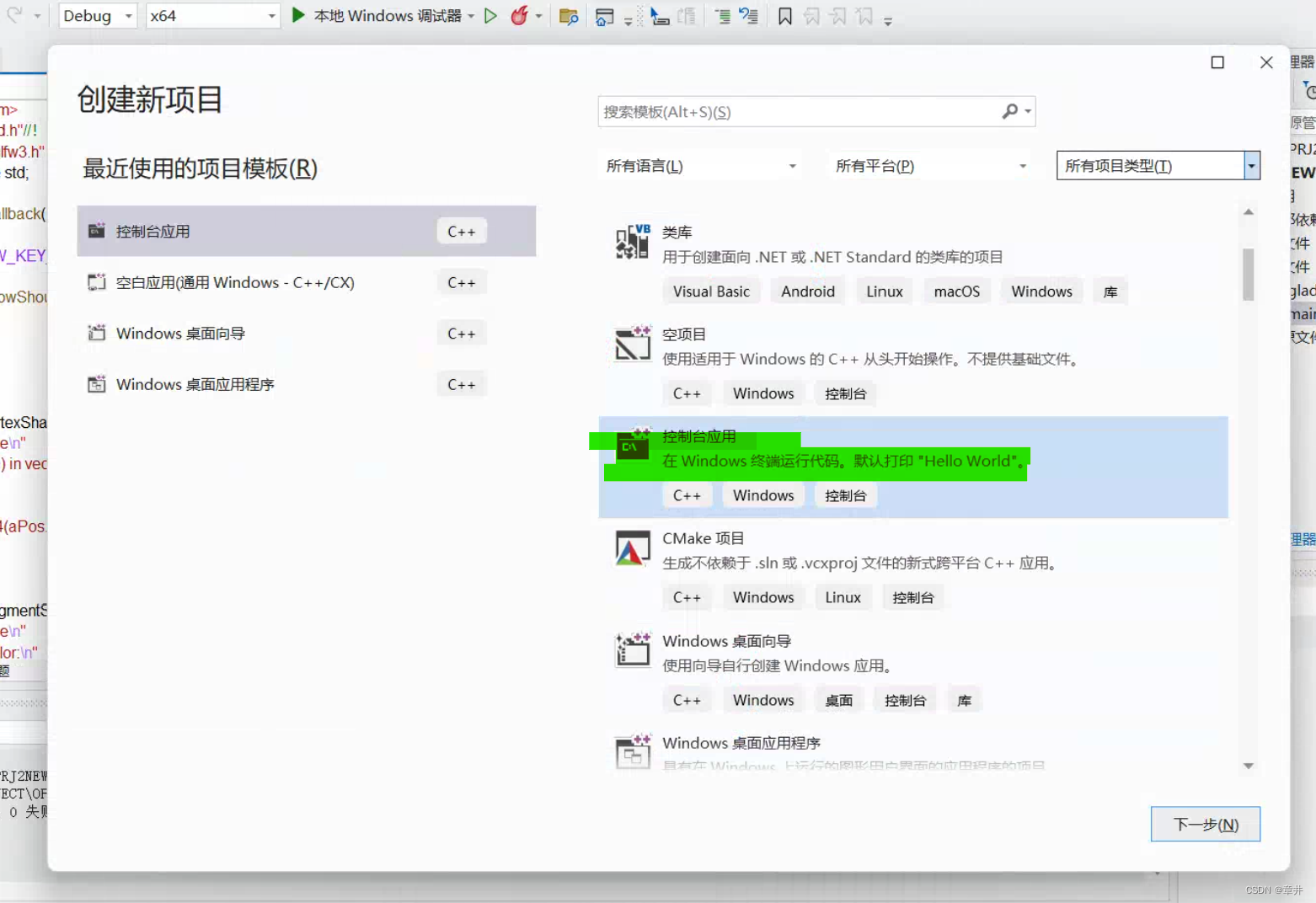Expand the 所有项目类型 filter dropdown
1316x903 pixels.
coord(1158,165)
